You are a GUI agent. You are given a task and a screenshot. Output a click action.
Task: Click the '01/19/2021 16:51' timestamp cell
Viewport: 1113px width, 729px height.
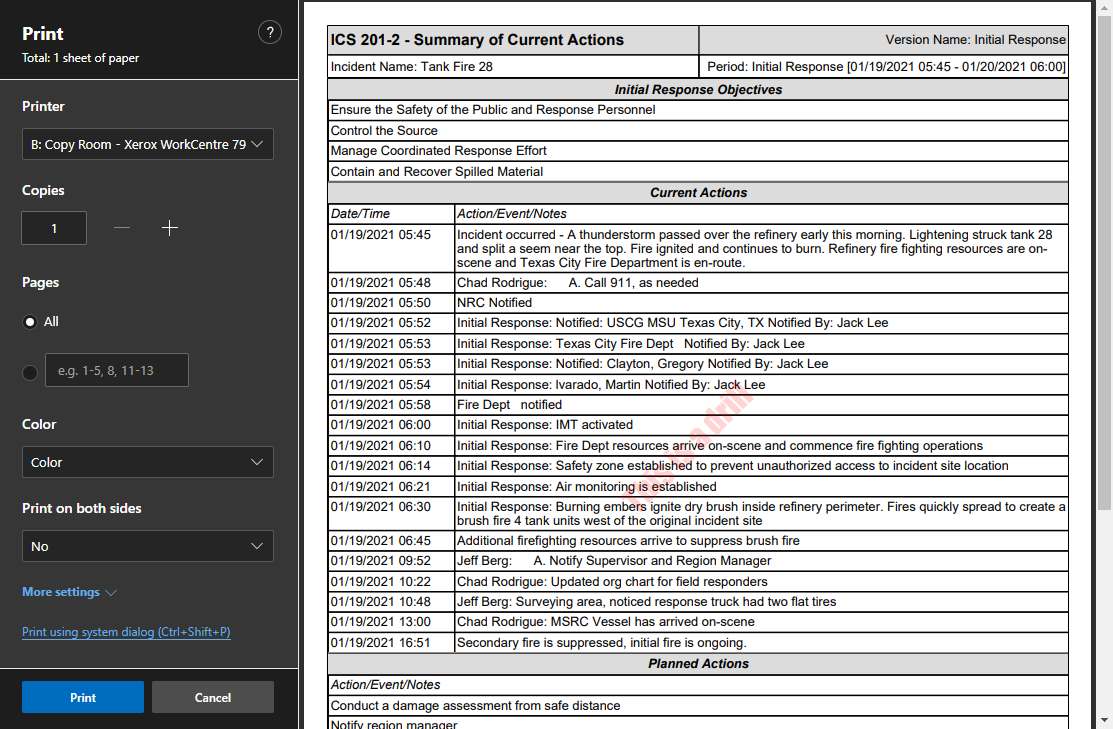(x=391, y=643)
